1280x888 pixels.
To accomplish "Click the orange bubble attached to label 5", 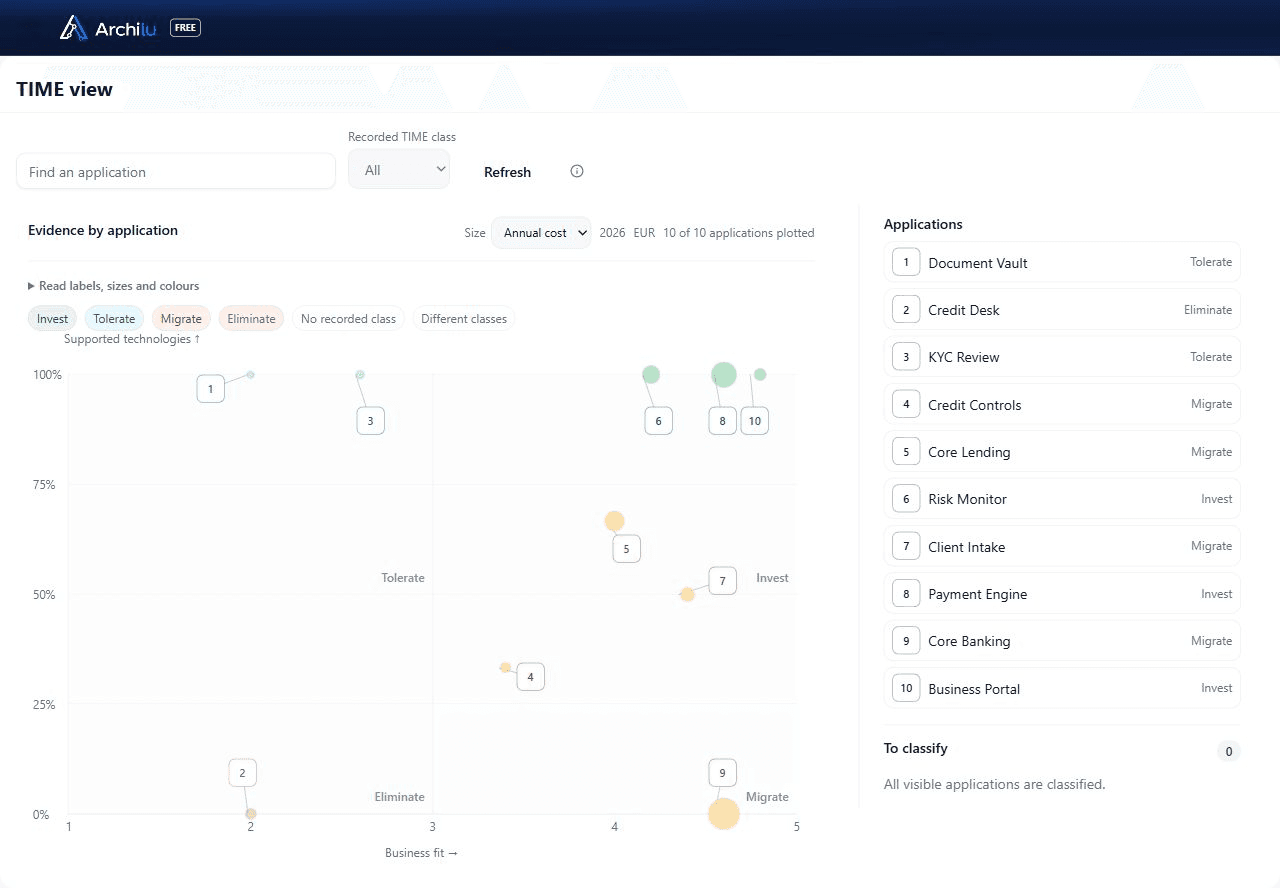I will point(614,521).
